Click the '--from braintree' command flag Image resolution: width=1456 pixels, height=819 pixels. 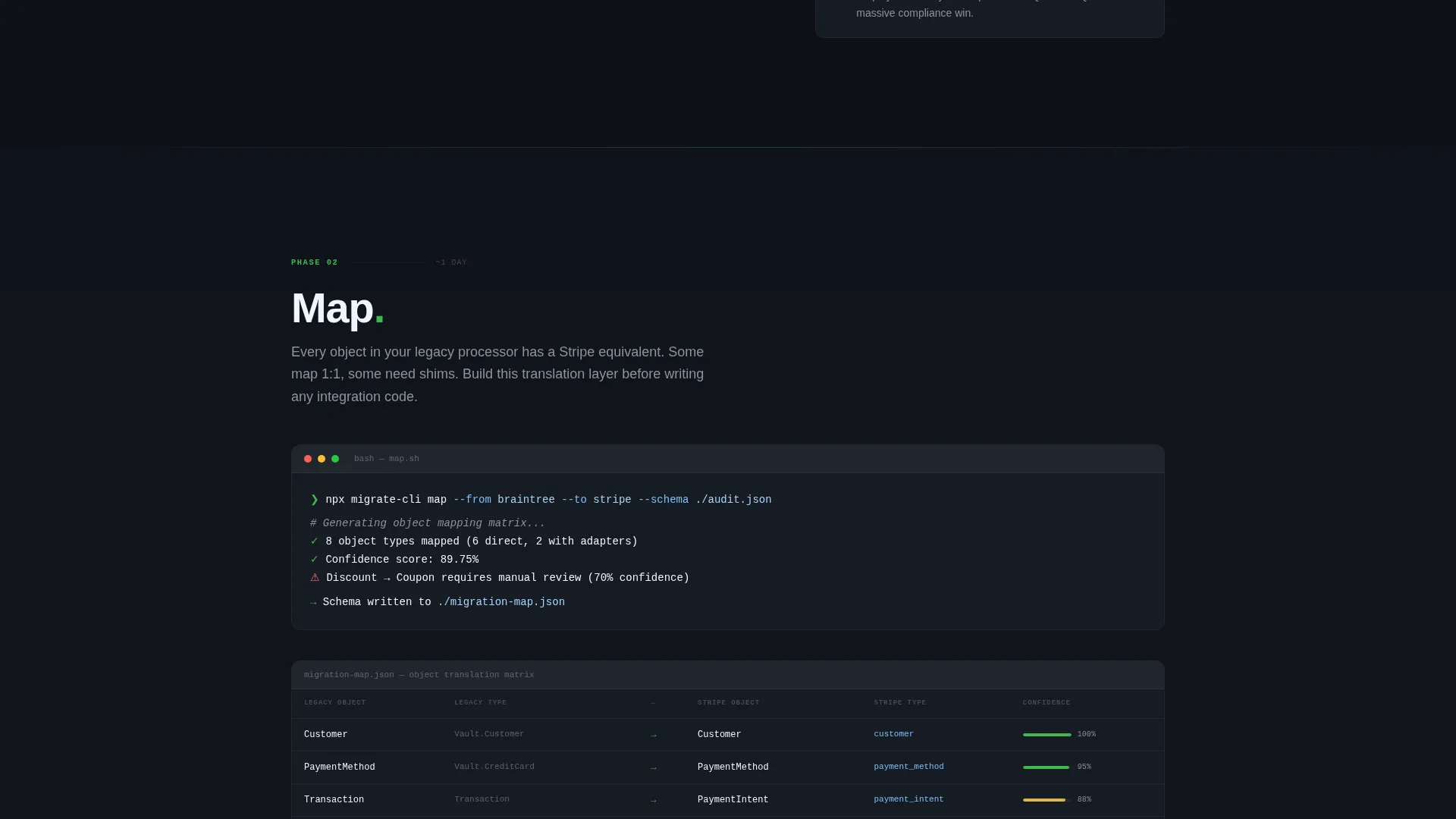click(x=504, y=500)
